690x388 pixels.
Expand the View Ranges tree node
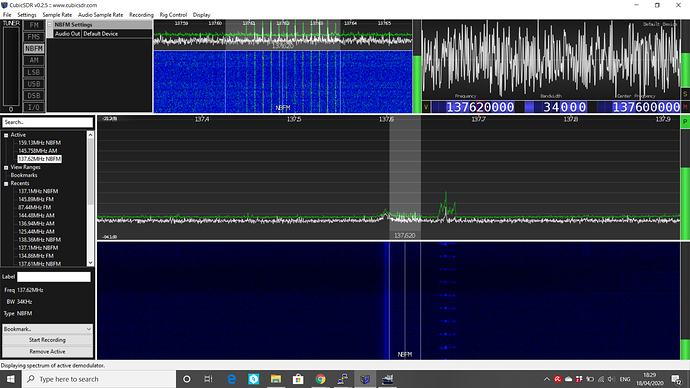pos(6,168)
